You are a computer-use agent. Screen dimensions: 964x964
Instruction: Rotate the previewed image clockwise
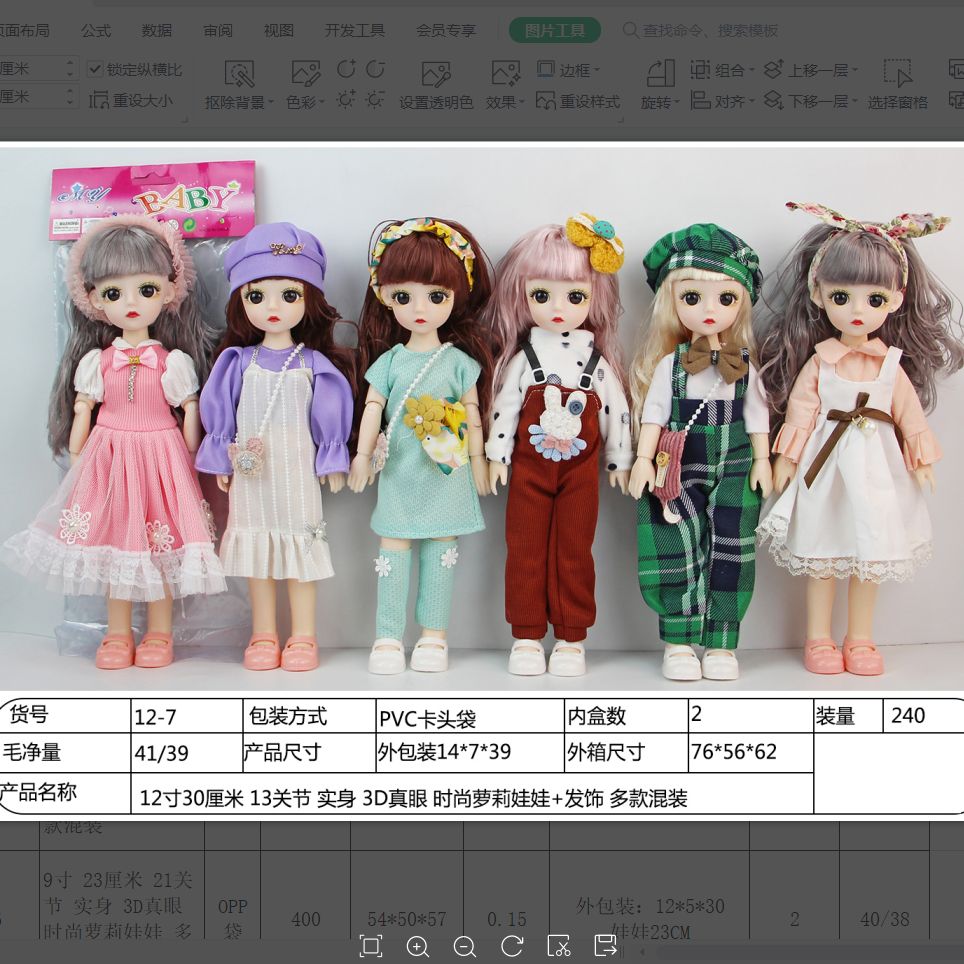coord(512,946)
